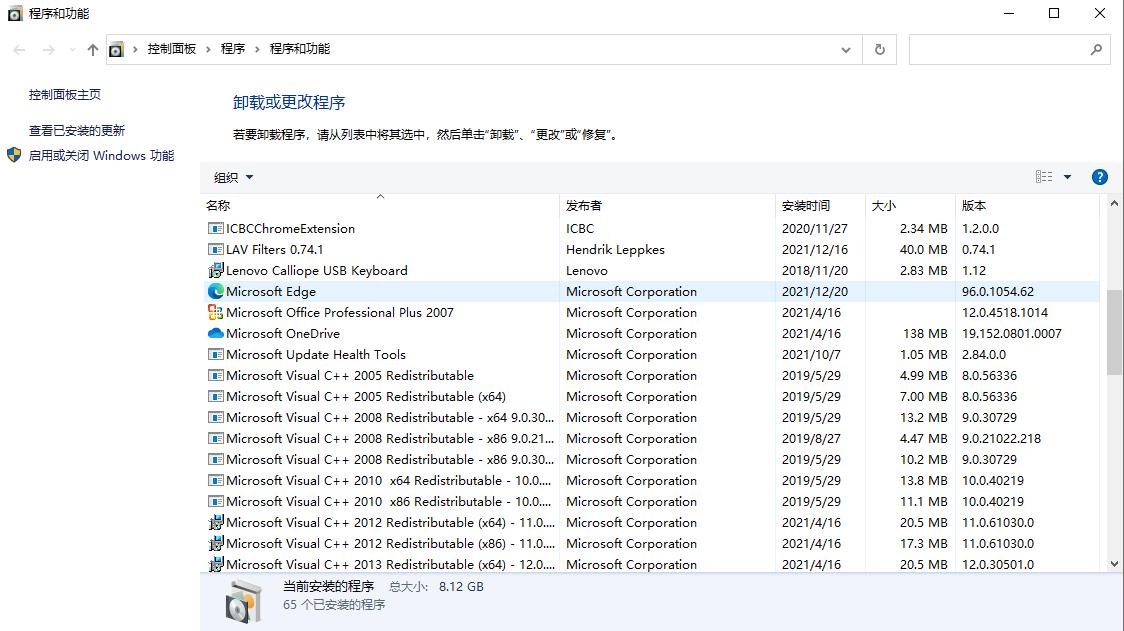Click the Microsoft Edge program icon

pyautogui.click(x=215, y=291)
